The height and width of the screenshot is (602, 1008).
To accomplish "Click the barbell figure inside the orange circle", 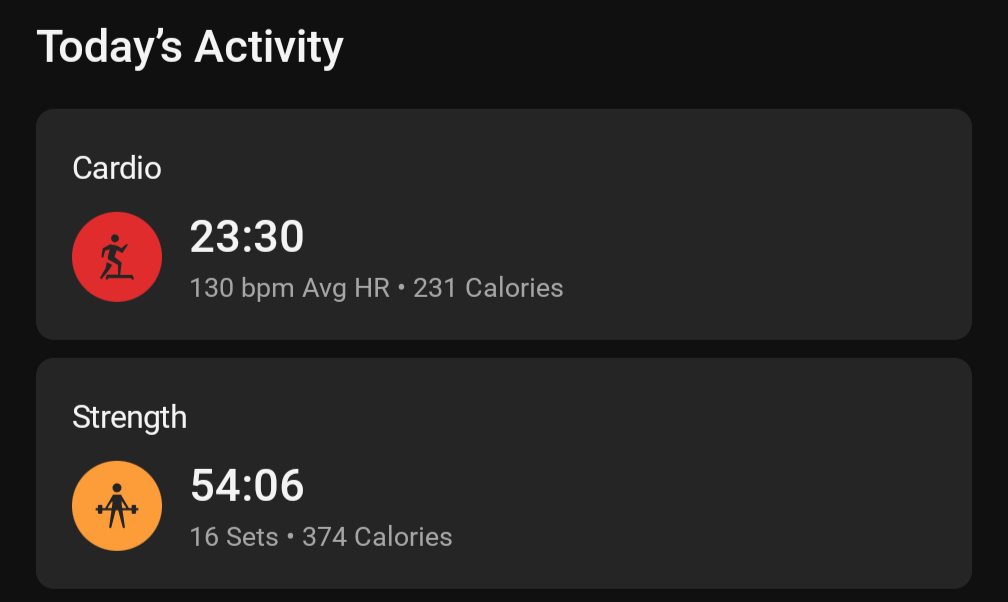I will coord(117,506).
